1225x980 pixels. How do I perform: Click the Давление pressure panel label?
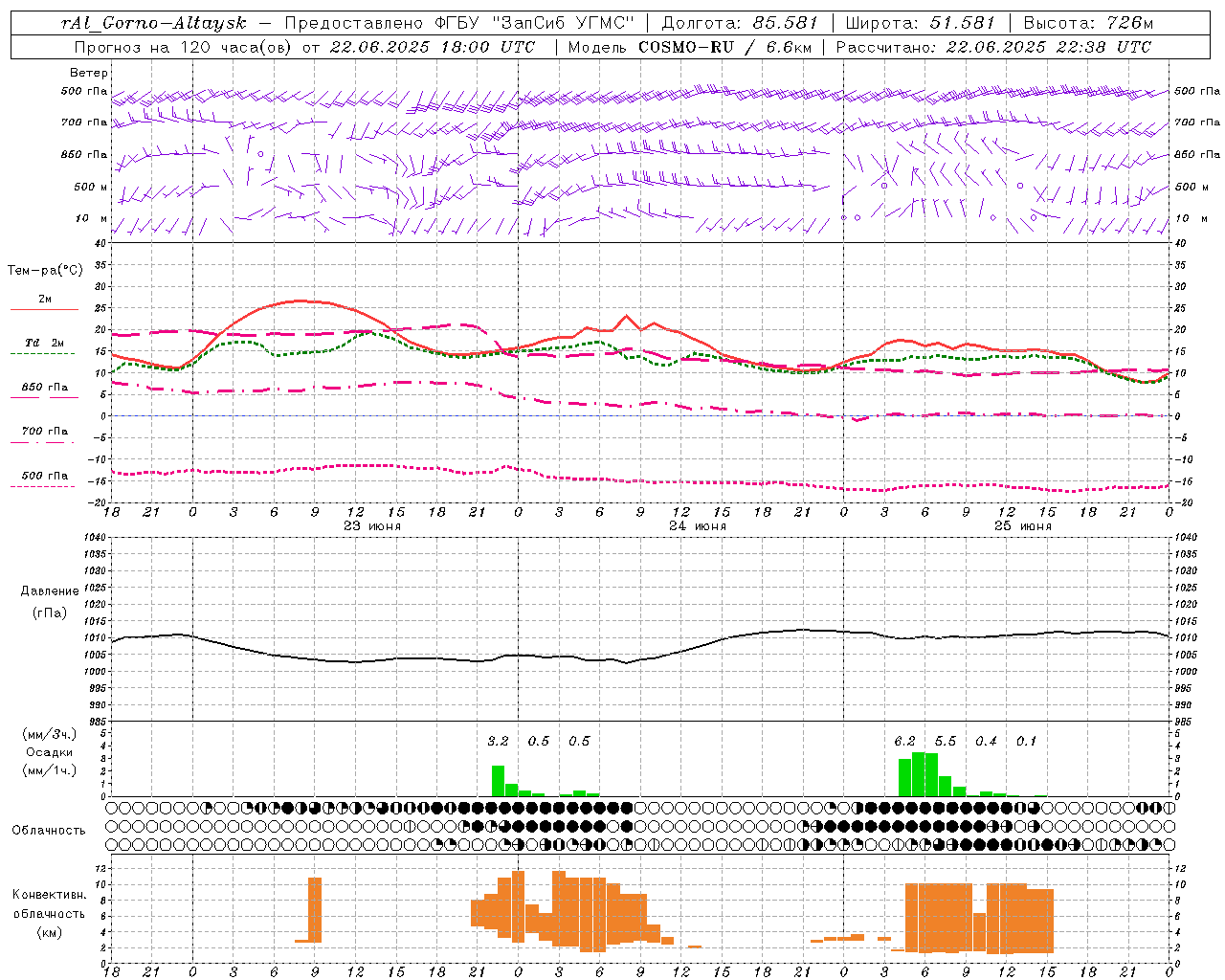tap(50, 591)
